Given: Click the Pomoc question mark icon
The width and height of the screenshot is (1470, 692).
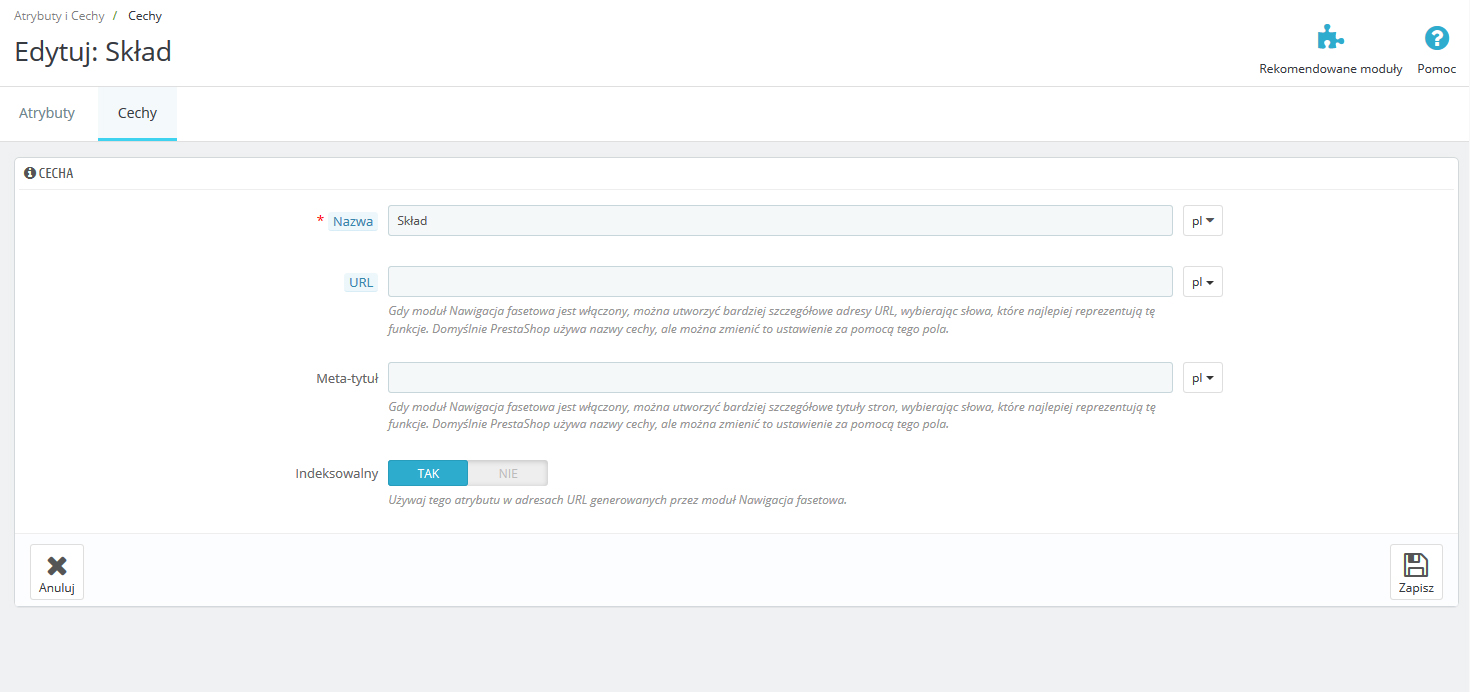Looking at the screenshot, I should pyautogui.click(x=1436, y=39).
